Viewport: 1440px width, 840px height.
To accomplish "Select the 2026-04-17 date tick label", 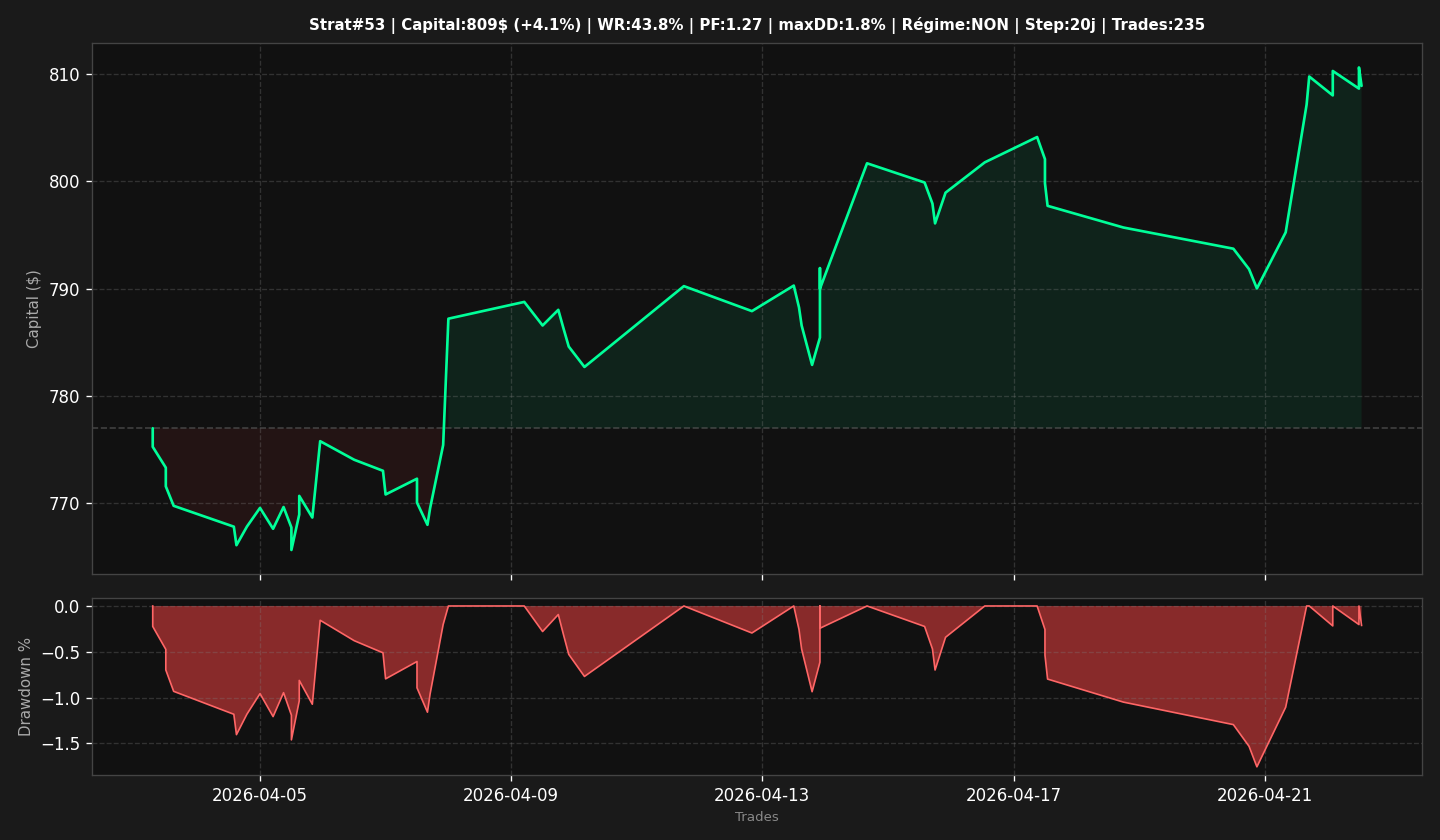I will [1014, 796].
